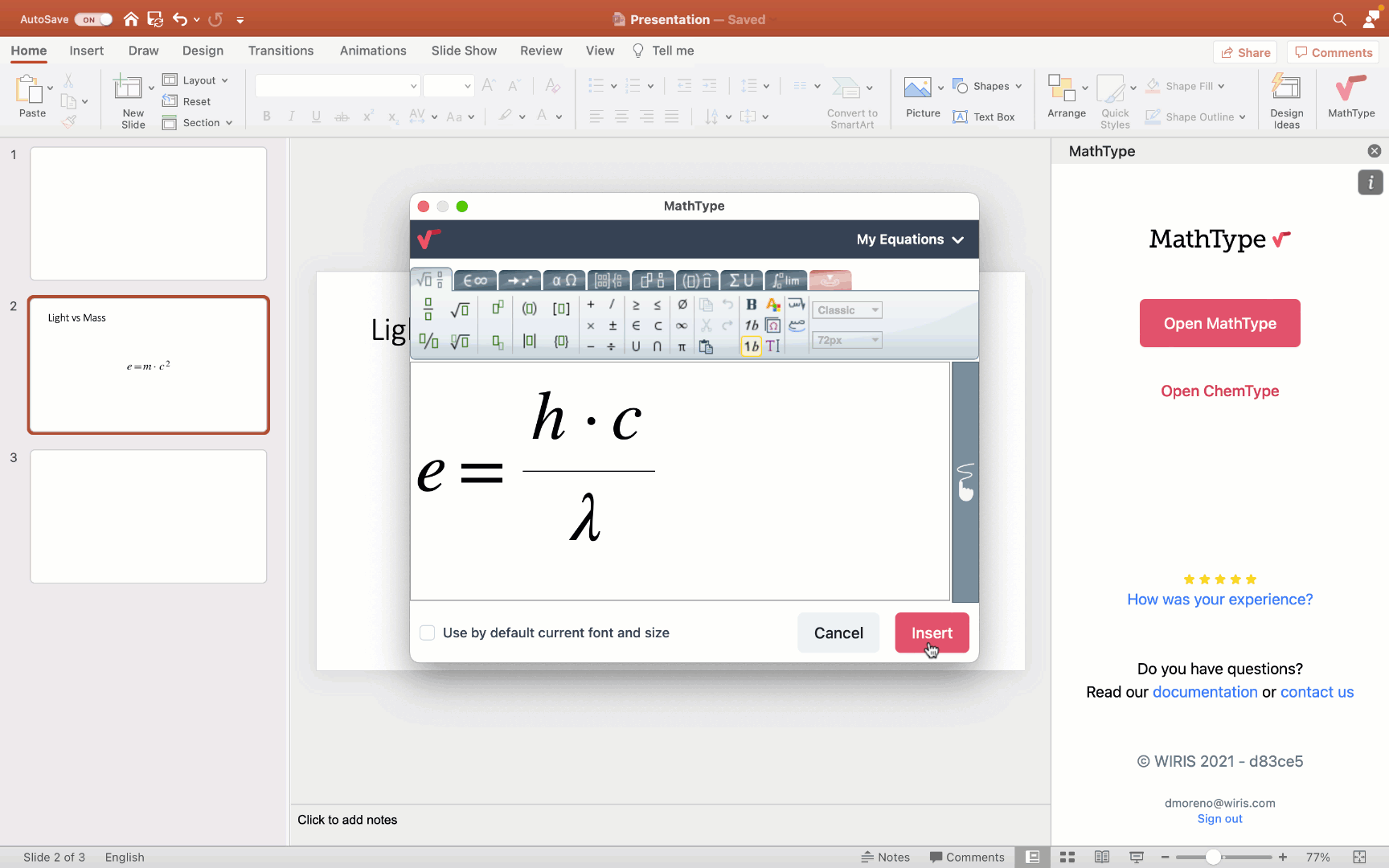Open the MathType font color tool
The width and height of the screenshot is (1389, 868).
pos(773,305)
